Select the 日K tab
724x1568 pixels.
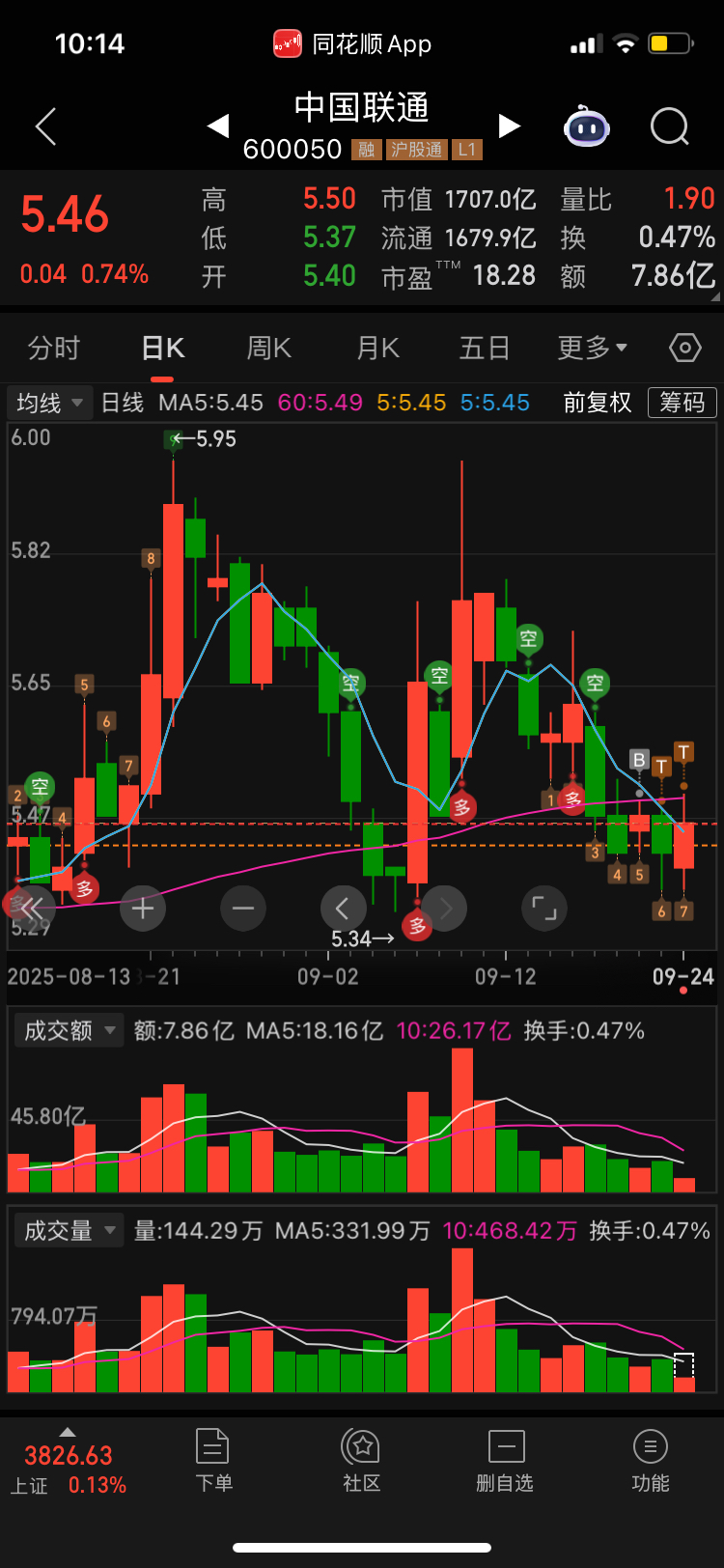point(162,348)
